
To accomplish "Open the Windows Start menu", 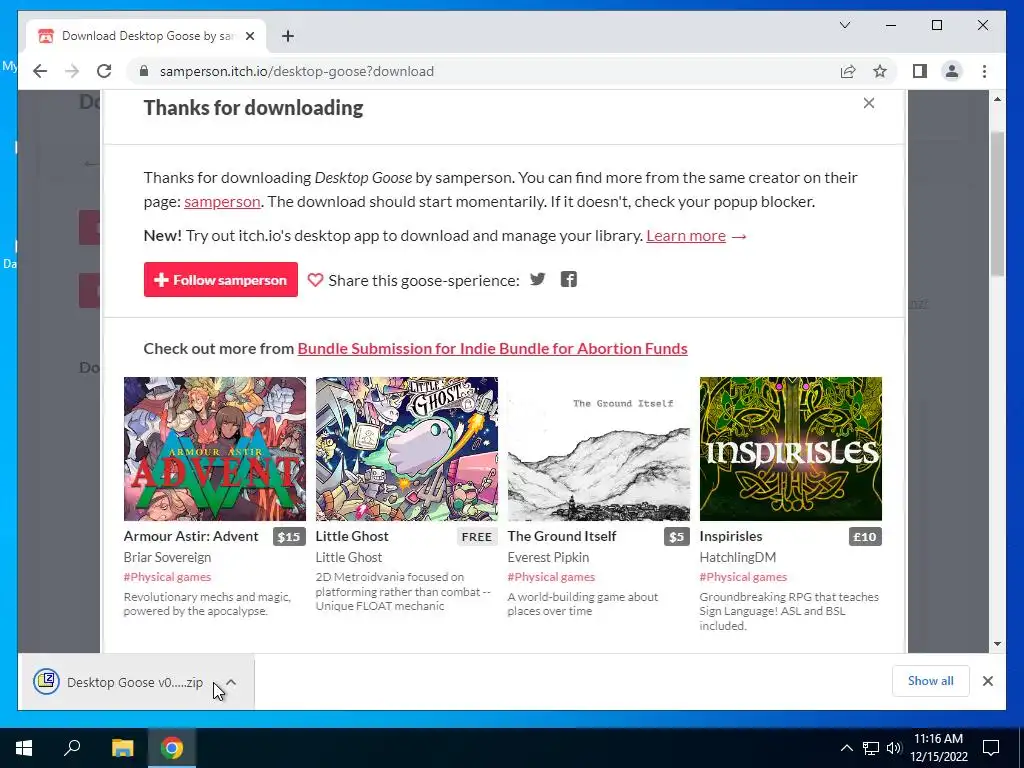I will [x=24, y=748].
